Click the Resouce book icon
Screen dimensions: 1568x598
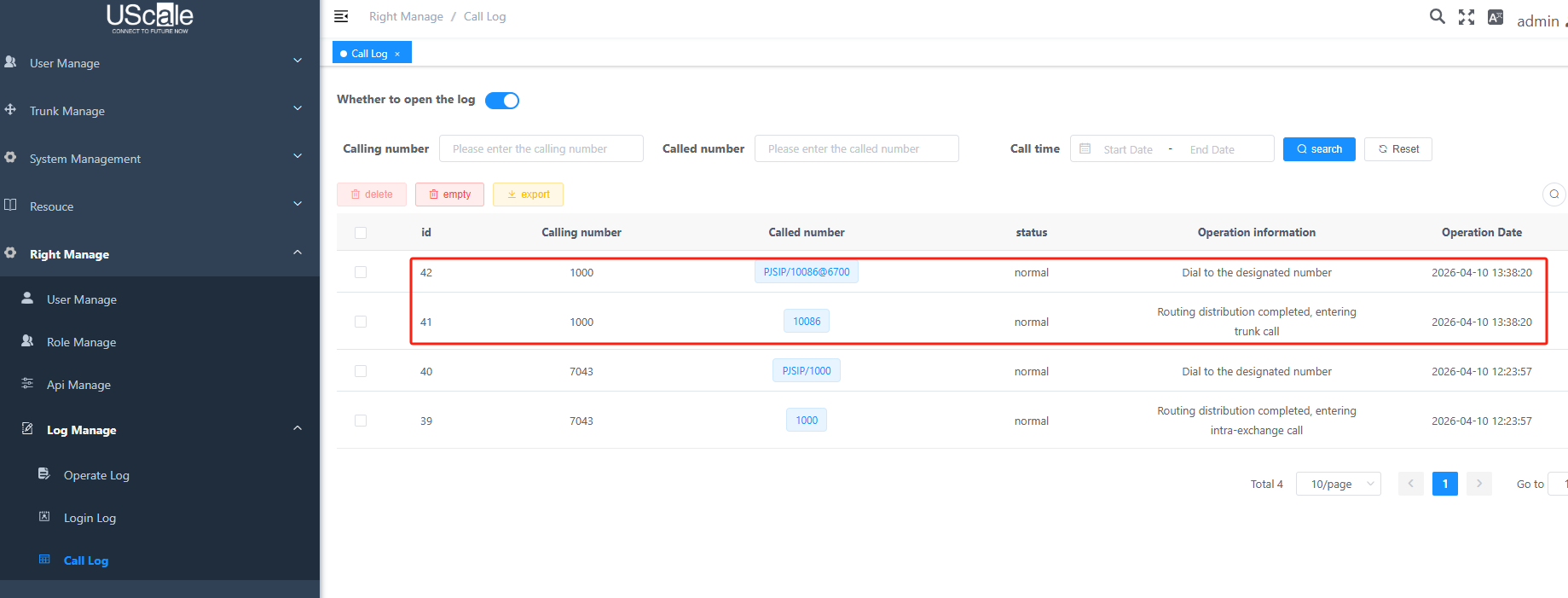click(10, 205)
